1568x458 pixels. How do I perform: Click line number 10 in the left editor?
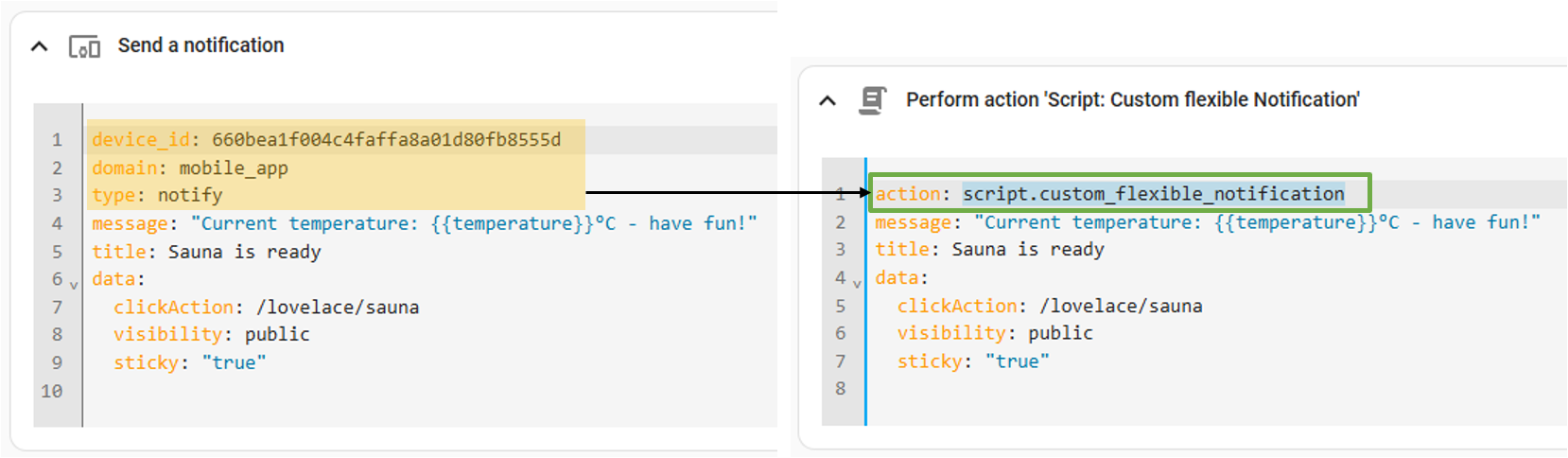[52, 391]
